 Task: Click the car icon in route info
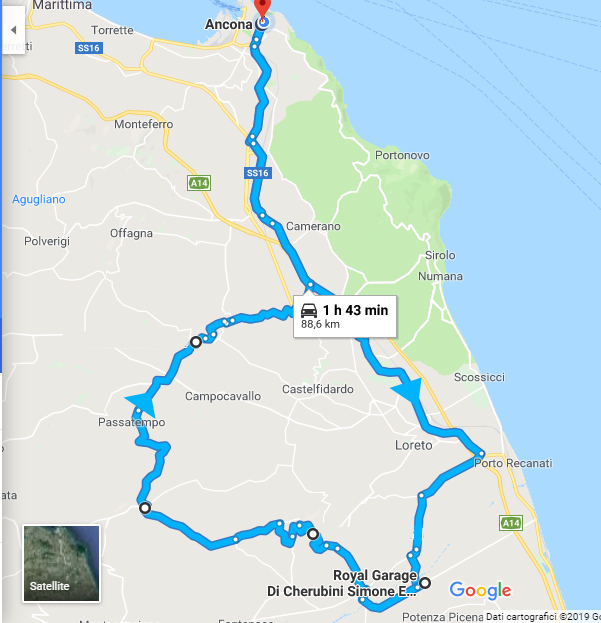pos(309,310)
